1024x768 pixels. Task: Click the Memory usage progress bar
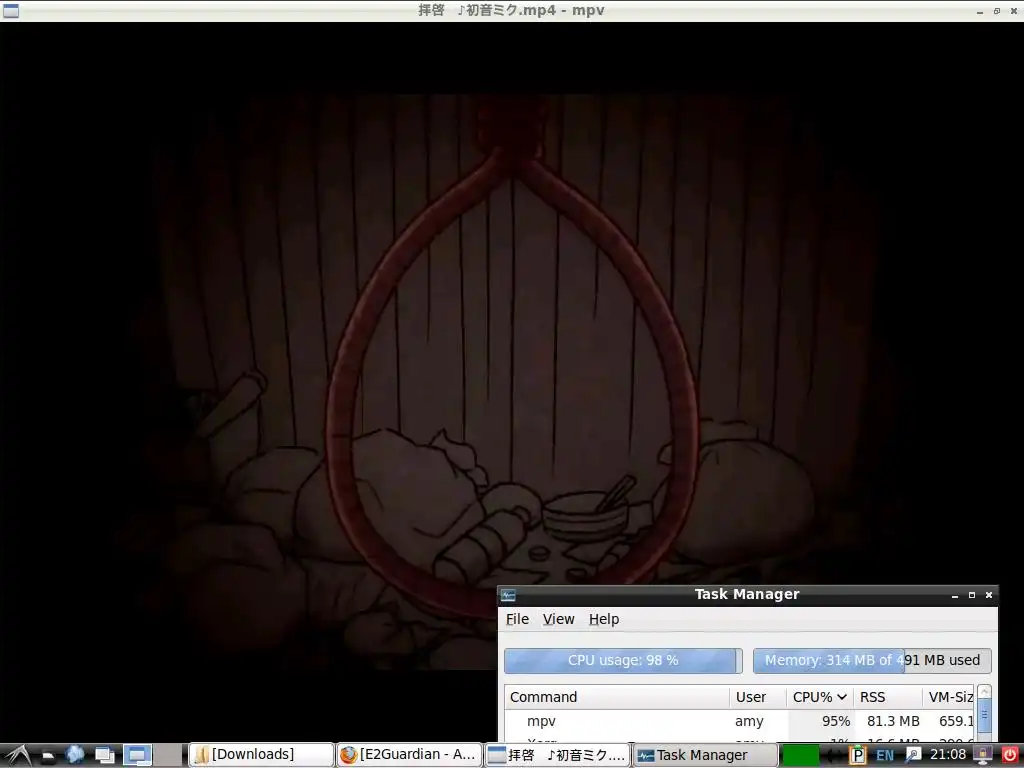[872, 660]
